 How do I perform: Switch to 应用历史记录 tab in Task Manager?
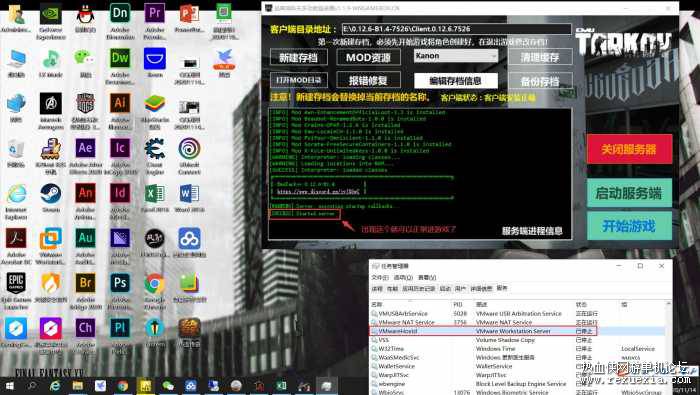coord(418,289)
